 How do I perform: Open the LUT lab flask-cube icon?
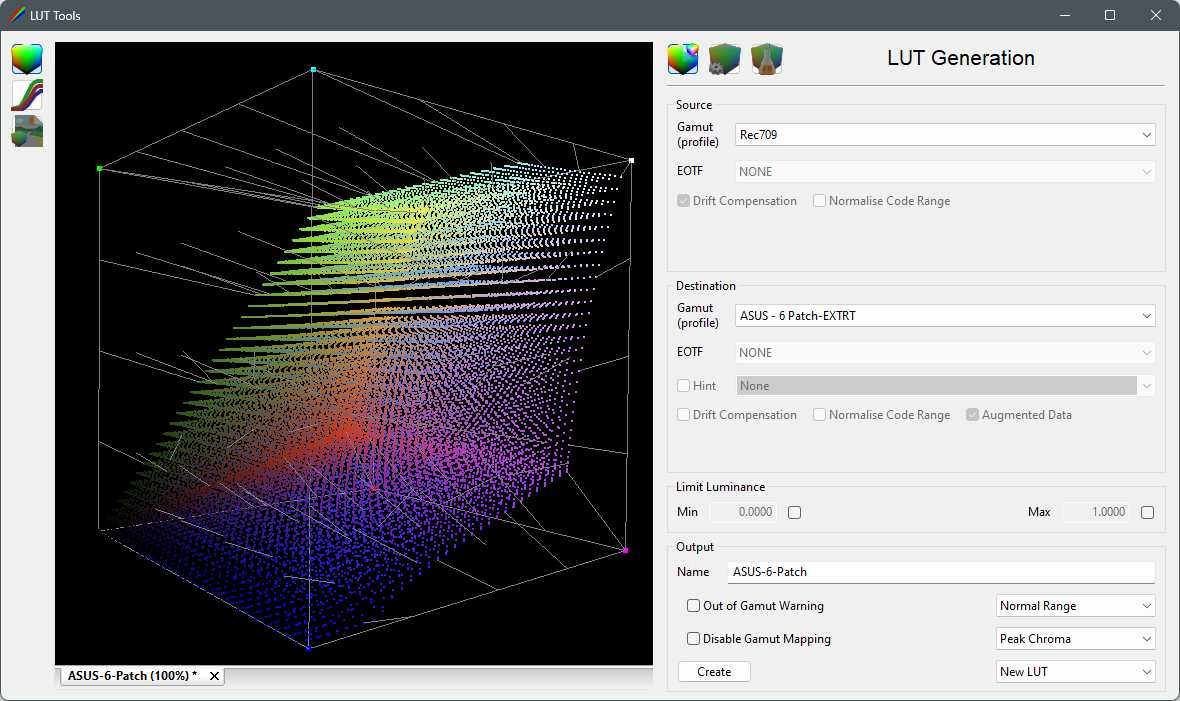(766, 59)
